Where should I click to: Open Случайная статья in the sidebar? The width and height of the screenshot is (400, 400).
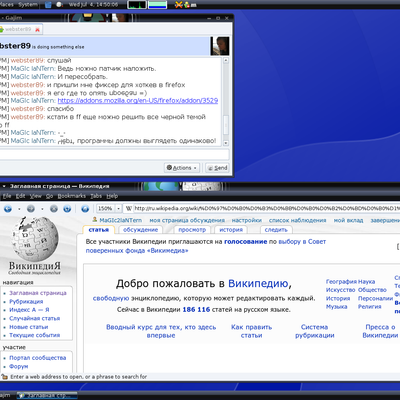[34, 318]
